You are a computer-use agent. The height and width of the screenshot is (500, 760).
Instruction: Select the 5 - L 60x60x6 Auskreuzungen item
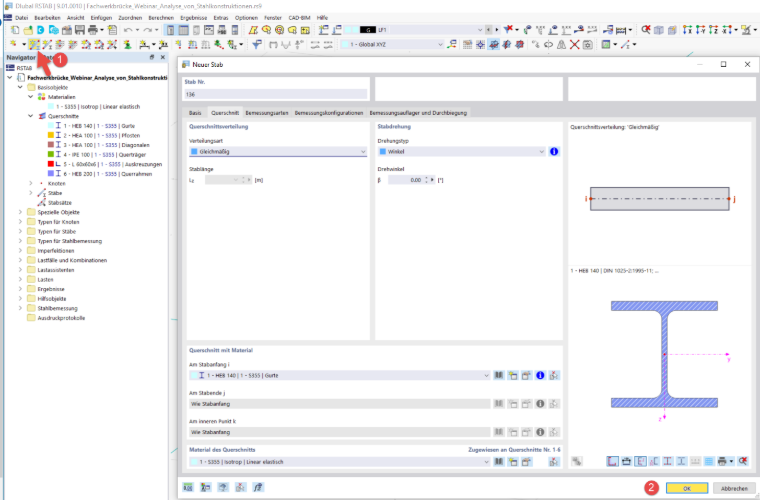pyautogui.click(x=105, y=164)
